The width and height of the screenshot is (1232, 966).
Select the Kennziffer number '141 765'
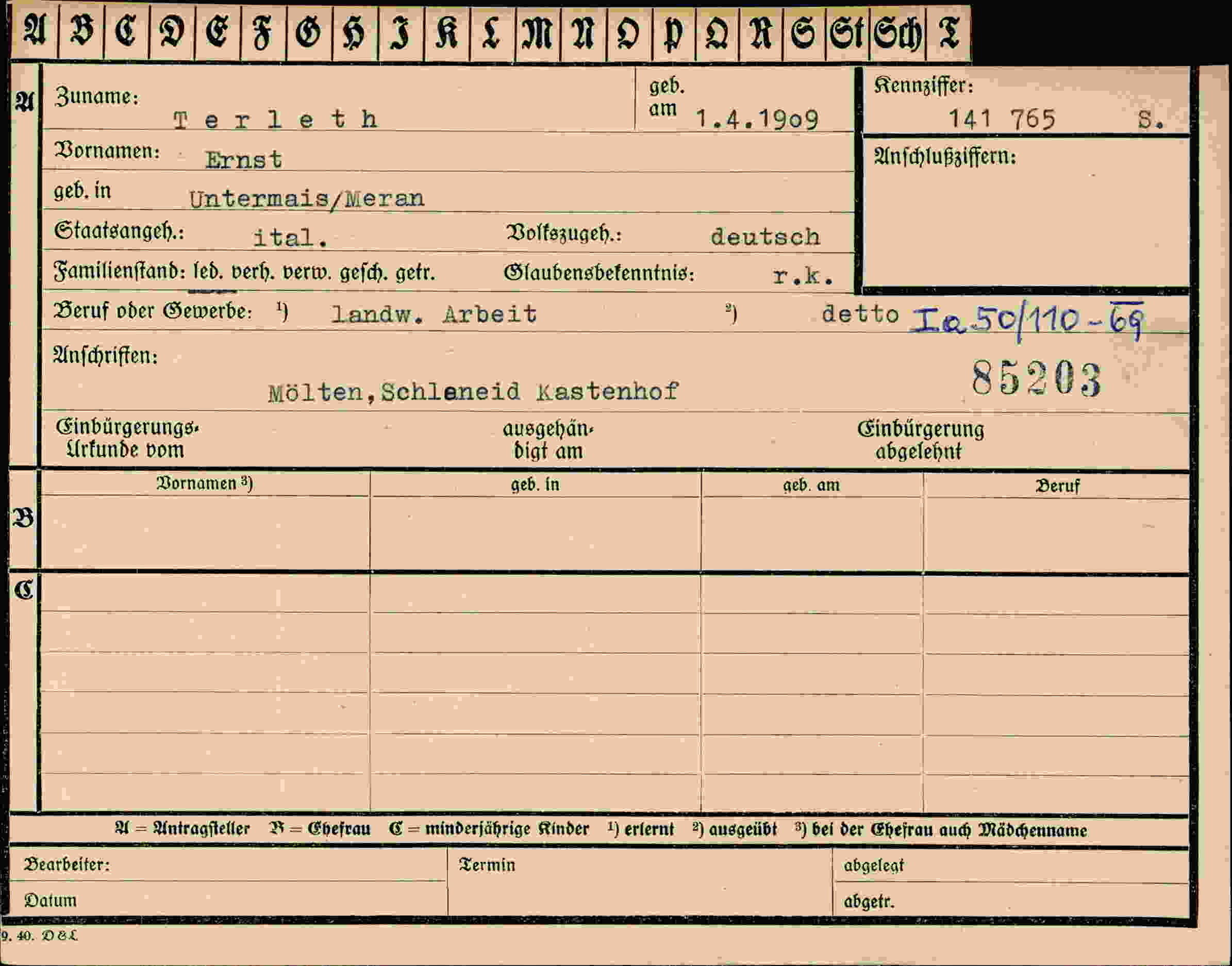pyautogui.click(x=1002, y=120)
